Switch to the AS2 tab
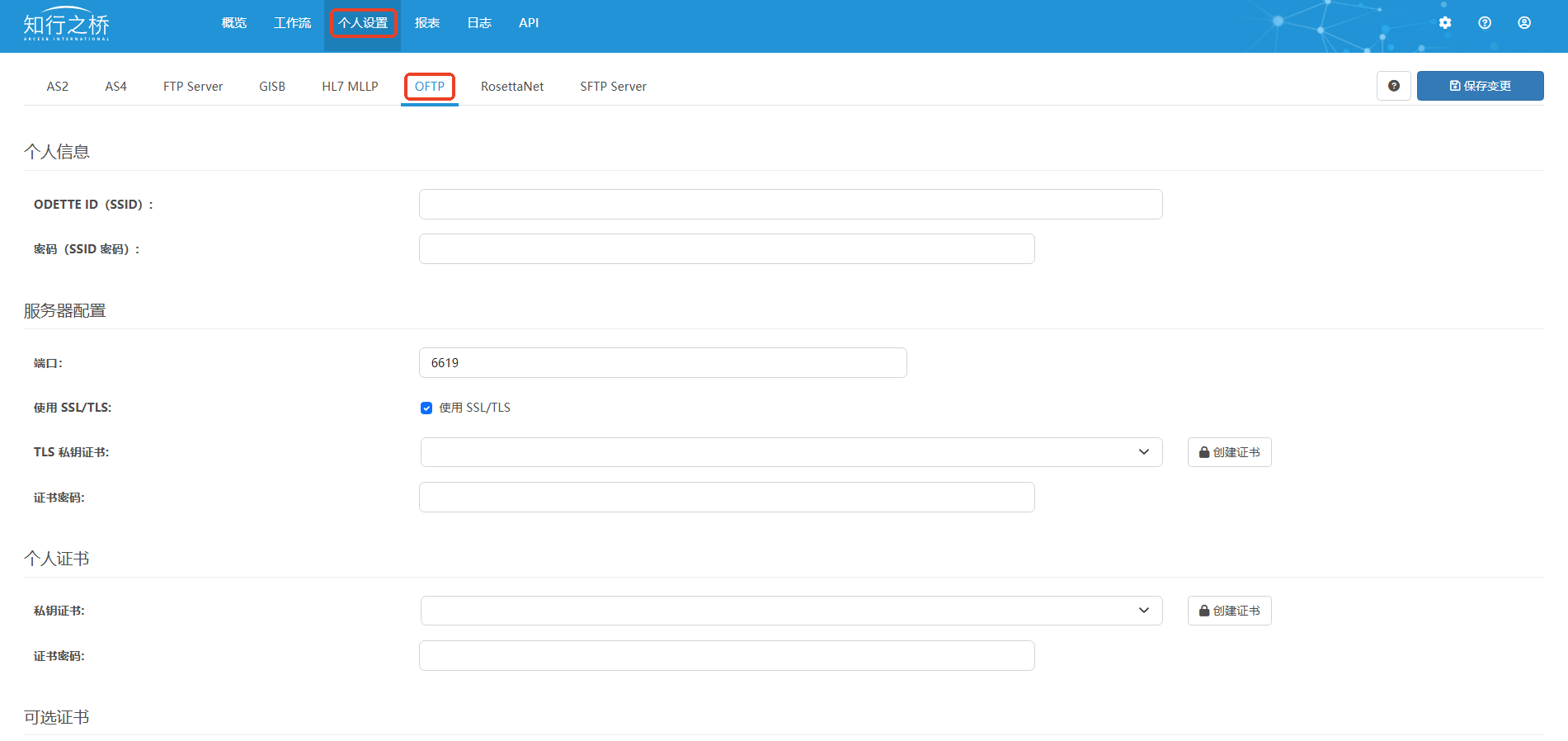 click(58, 87)
